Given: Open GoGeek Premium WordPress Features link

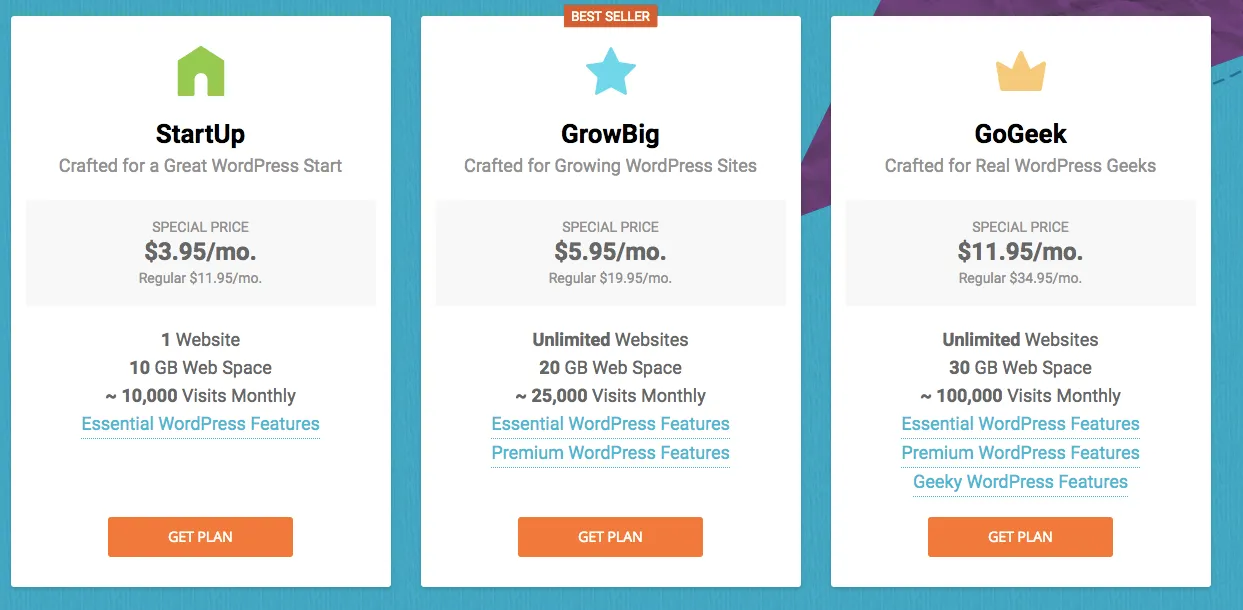Looking at the screenshot, I should pos(1020,453).
